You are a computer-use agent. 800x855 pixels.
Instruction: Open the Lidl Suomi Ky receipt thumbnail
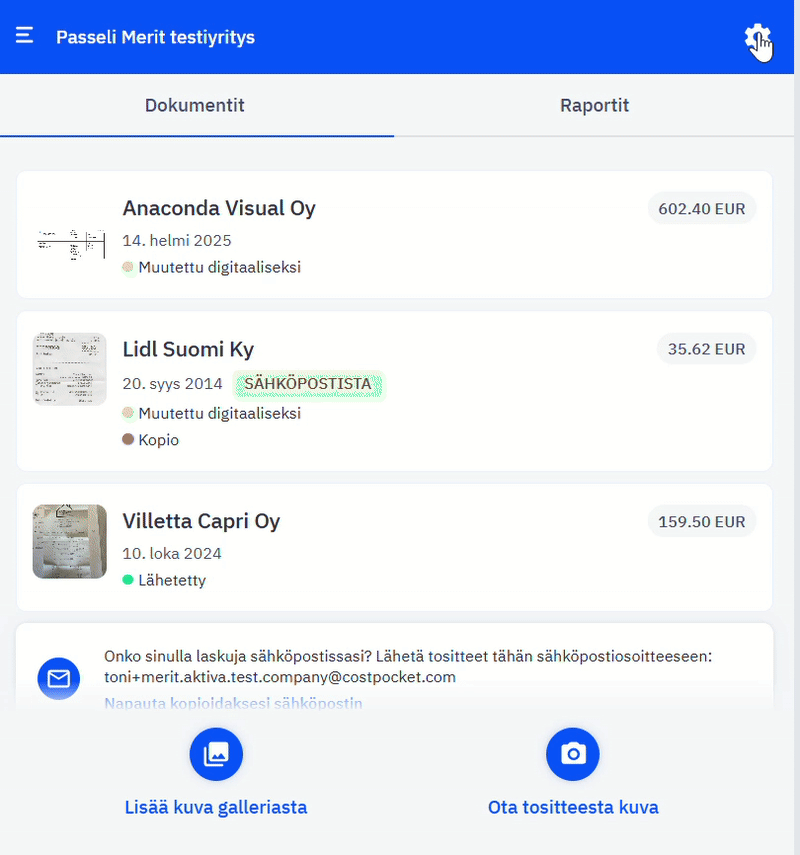pos(69,369)
